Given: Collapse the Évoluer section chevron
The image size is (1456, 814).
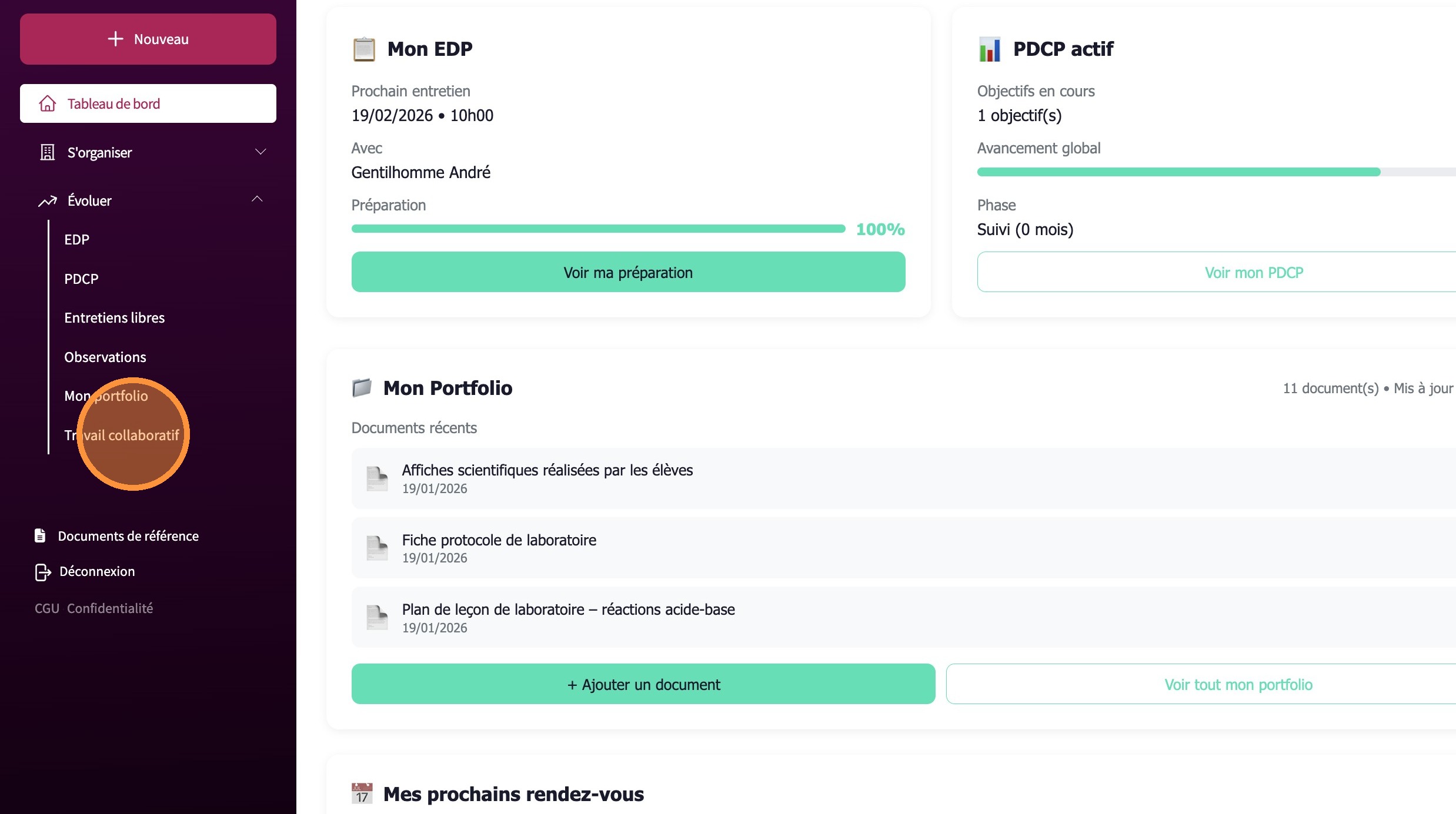Looking at the screenshot, I should pos(257,200).
